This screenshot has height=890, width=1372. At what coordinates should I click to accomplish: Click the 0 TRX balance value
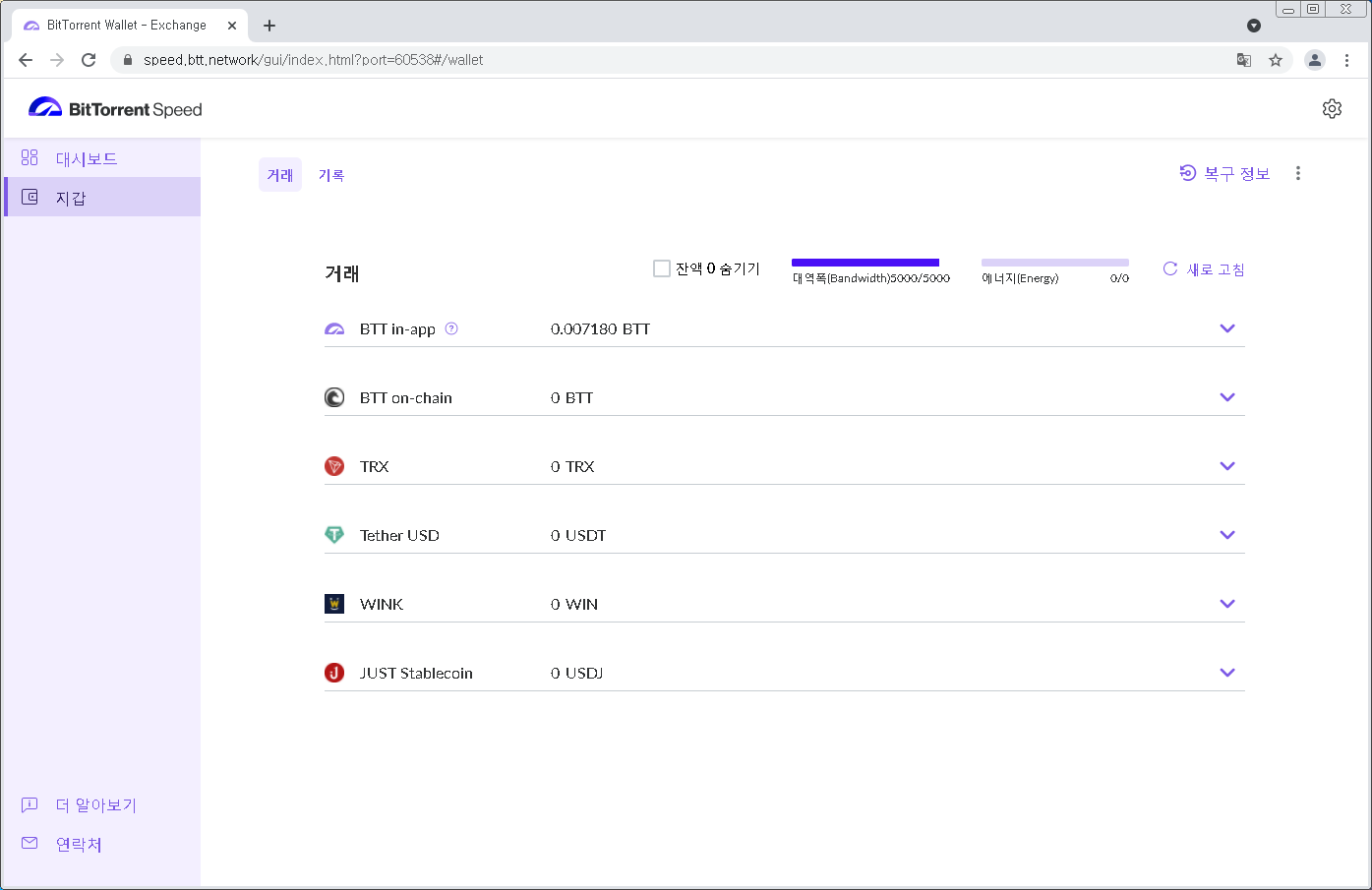click(x=572, y=466)
